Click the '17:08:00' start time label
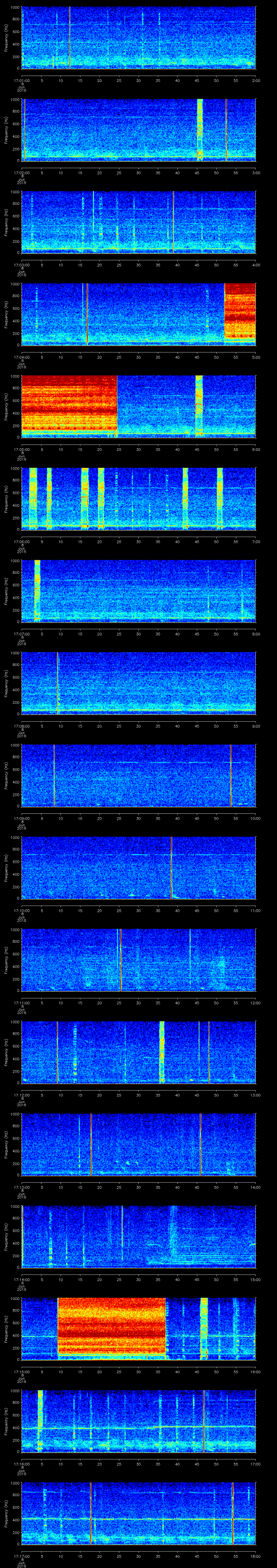 [x=21, y=726]
